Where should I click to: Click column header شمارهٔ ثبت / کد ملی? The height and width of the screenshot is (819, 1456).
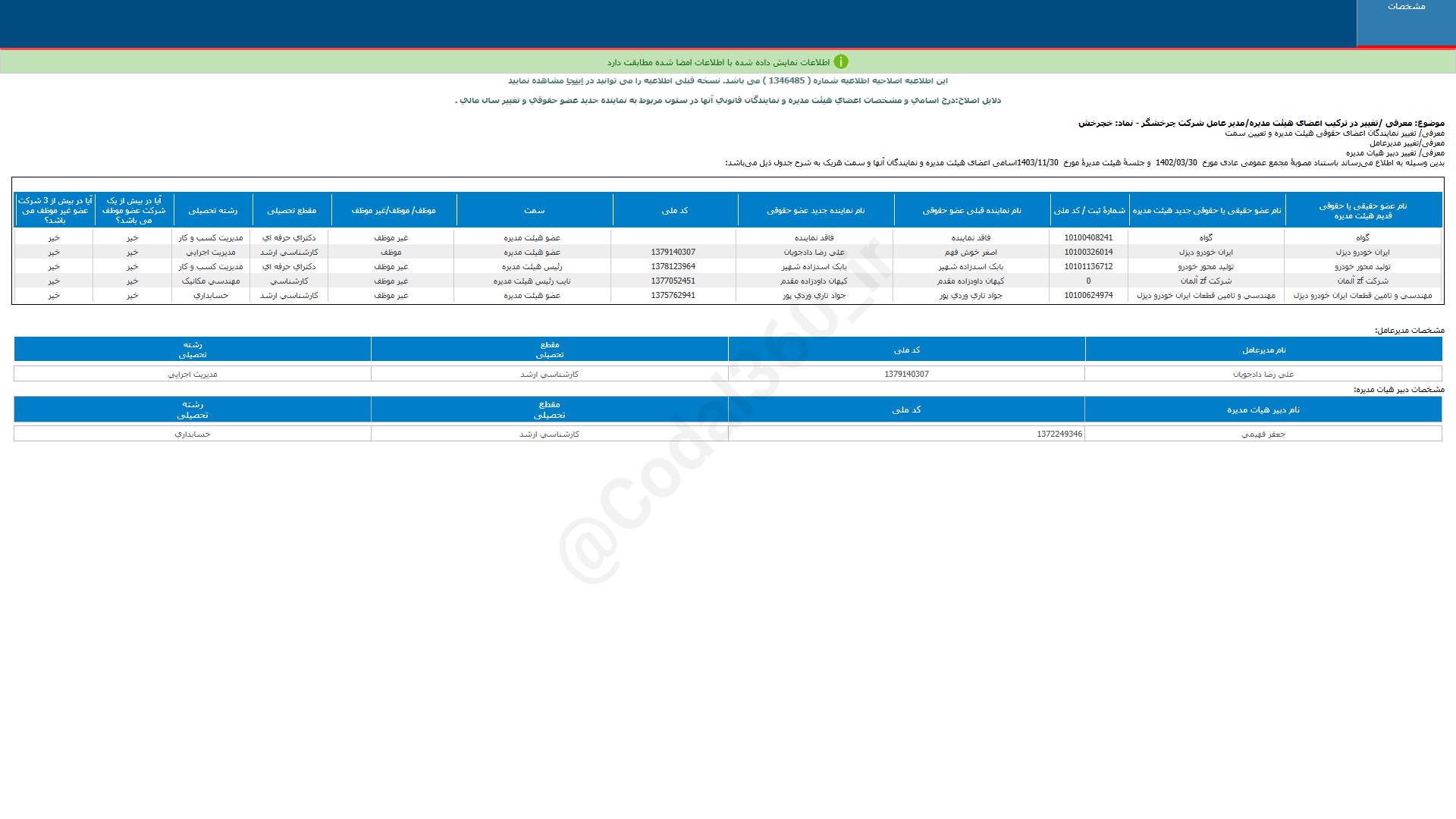click(x=1089, y=210)
